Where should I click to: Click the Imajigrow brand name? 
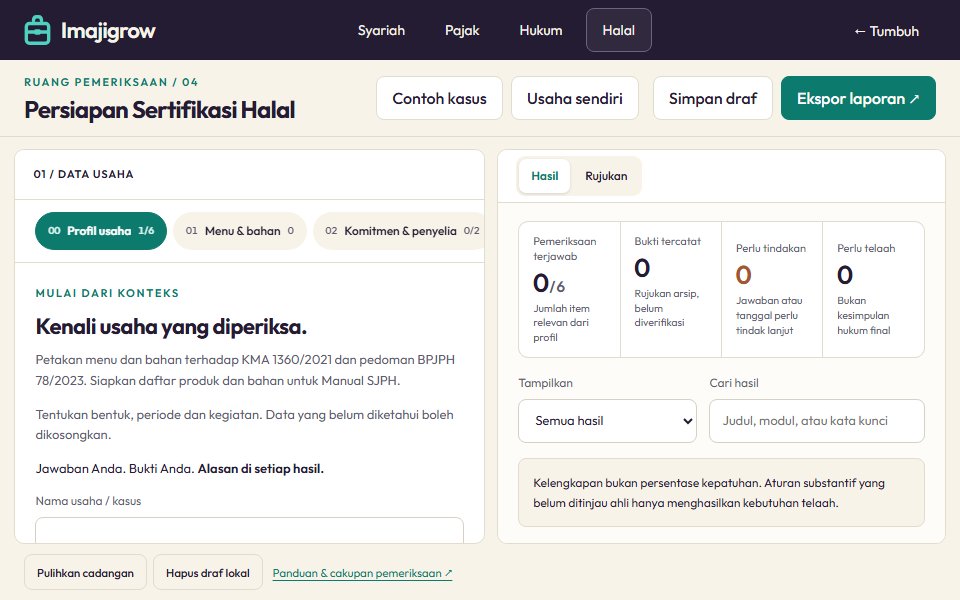[x=108, y=31]
